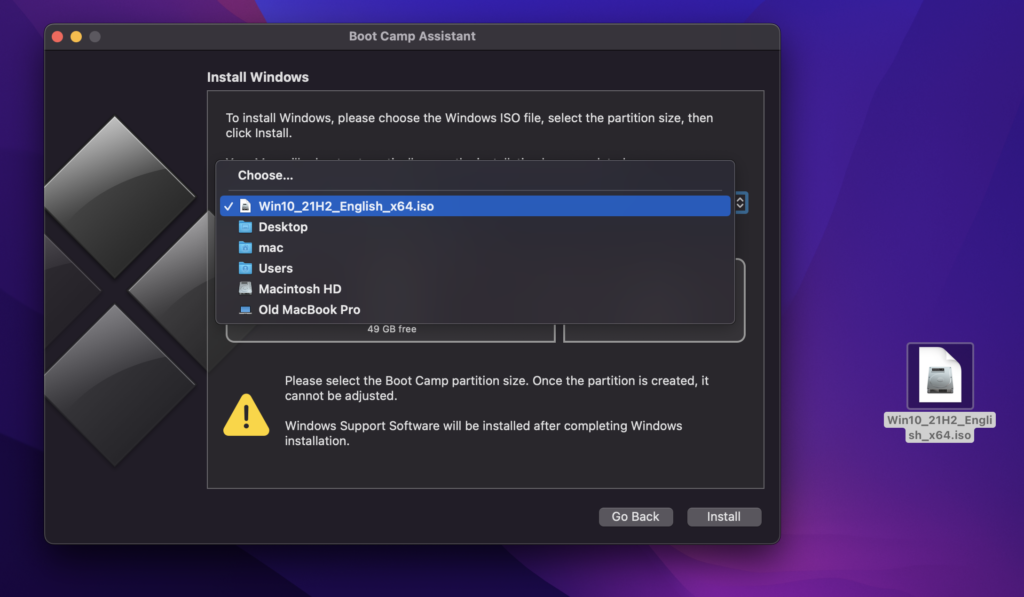The width and height of the screenshot is (1024, 597).
Task: Click the Macintosh HD disk icon
Action: pyautogui.click(x=246, y=288)
